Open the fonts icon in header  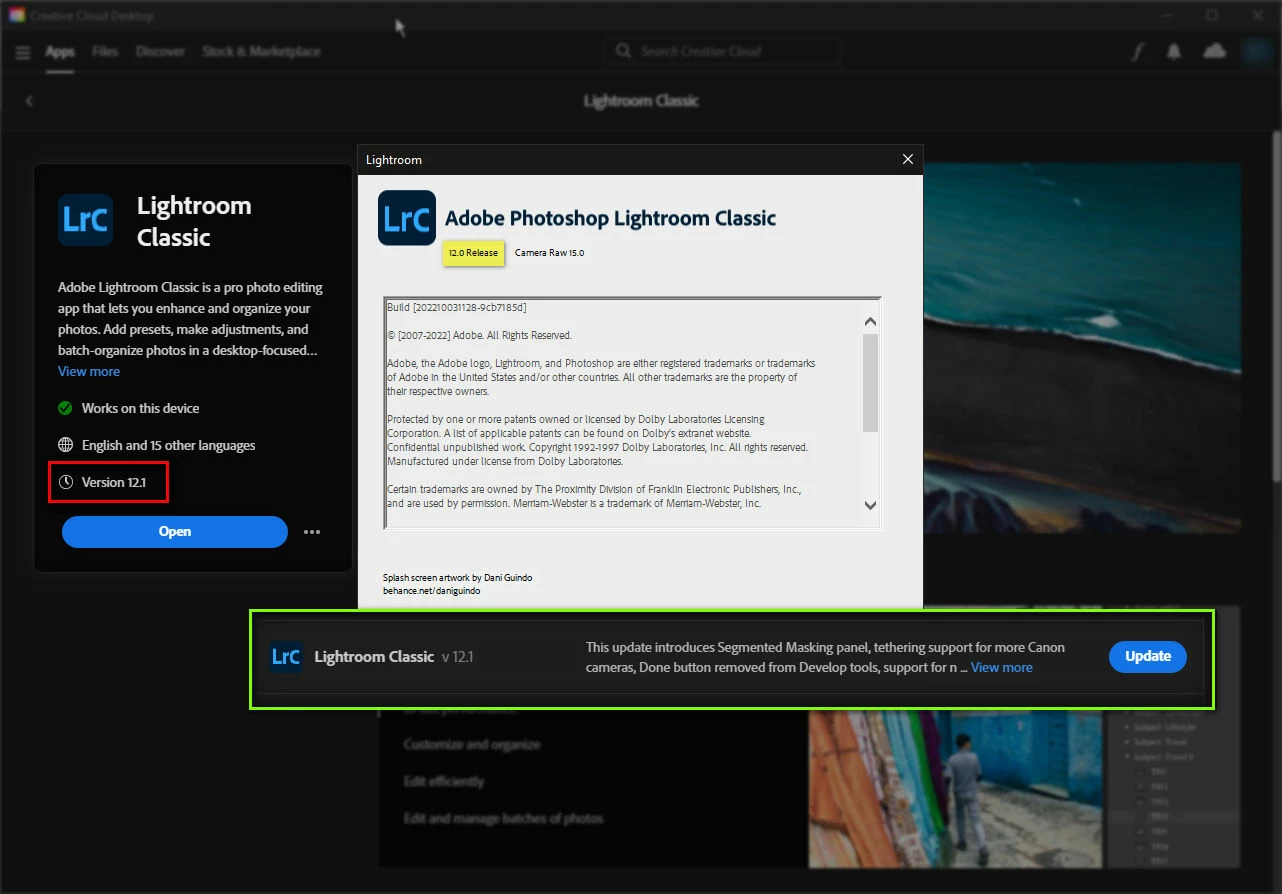click(x=1137, y=52)
